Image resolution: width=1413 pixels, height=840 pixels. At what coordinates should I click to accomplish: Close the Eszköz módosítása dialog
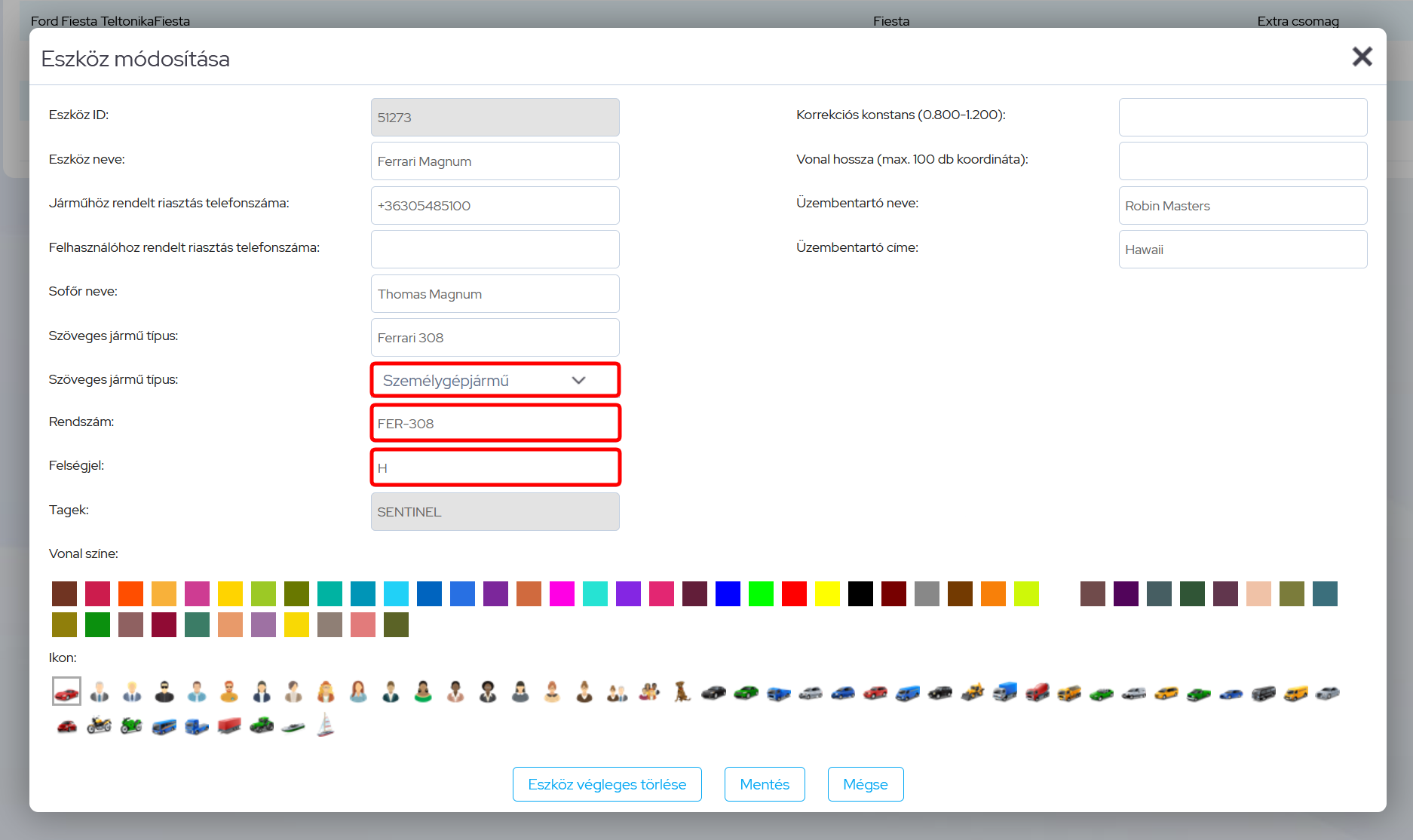[1361, 57]
